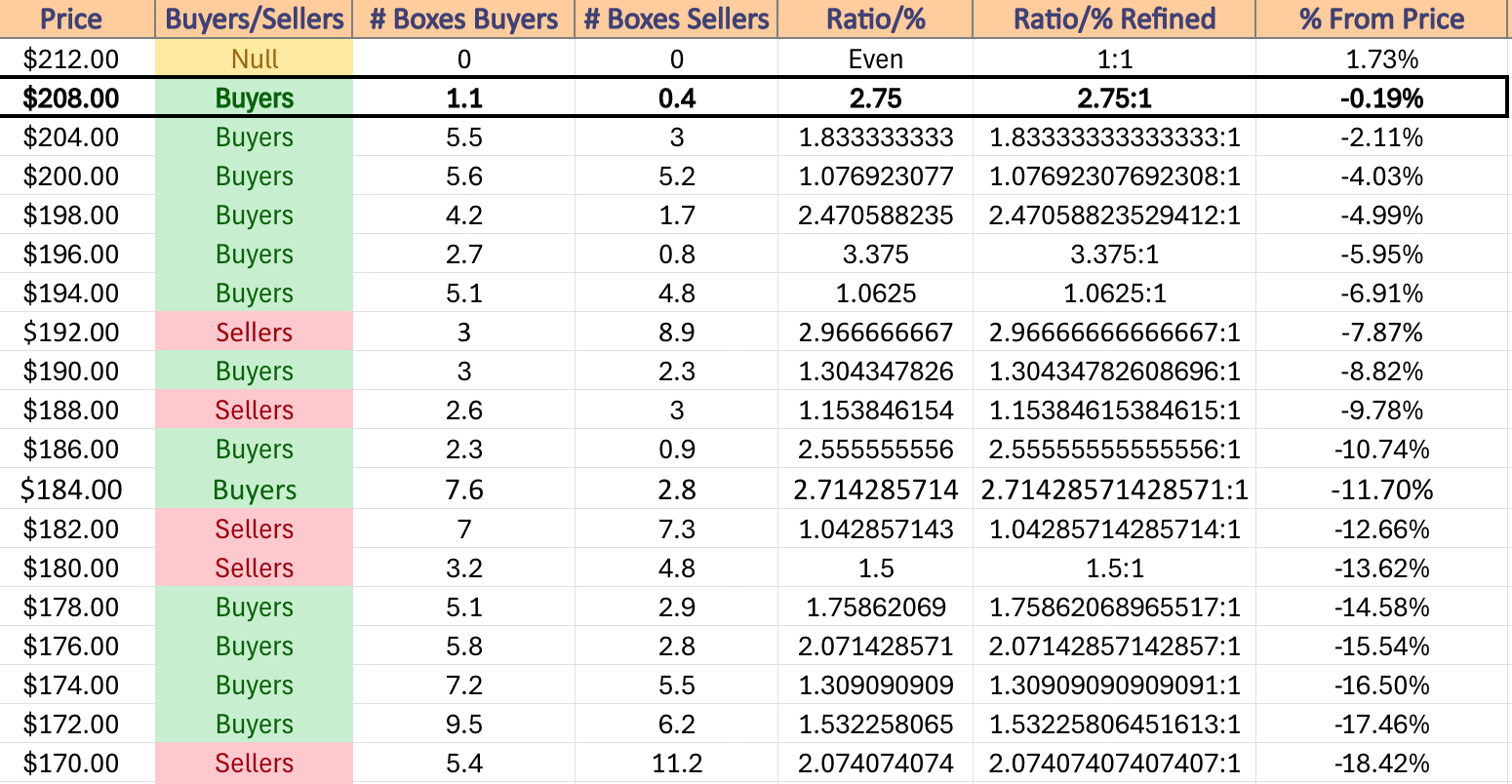Select the 7.6 boxes buyers cell

(x=463, y=489)
